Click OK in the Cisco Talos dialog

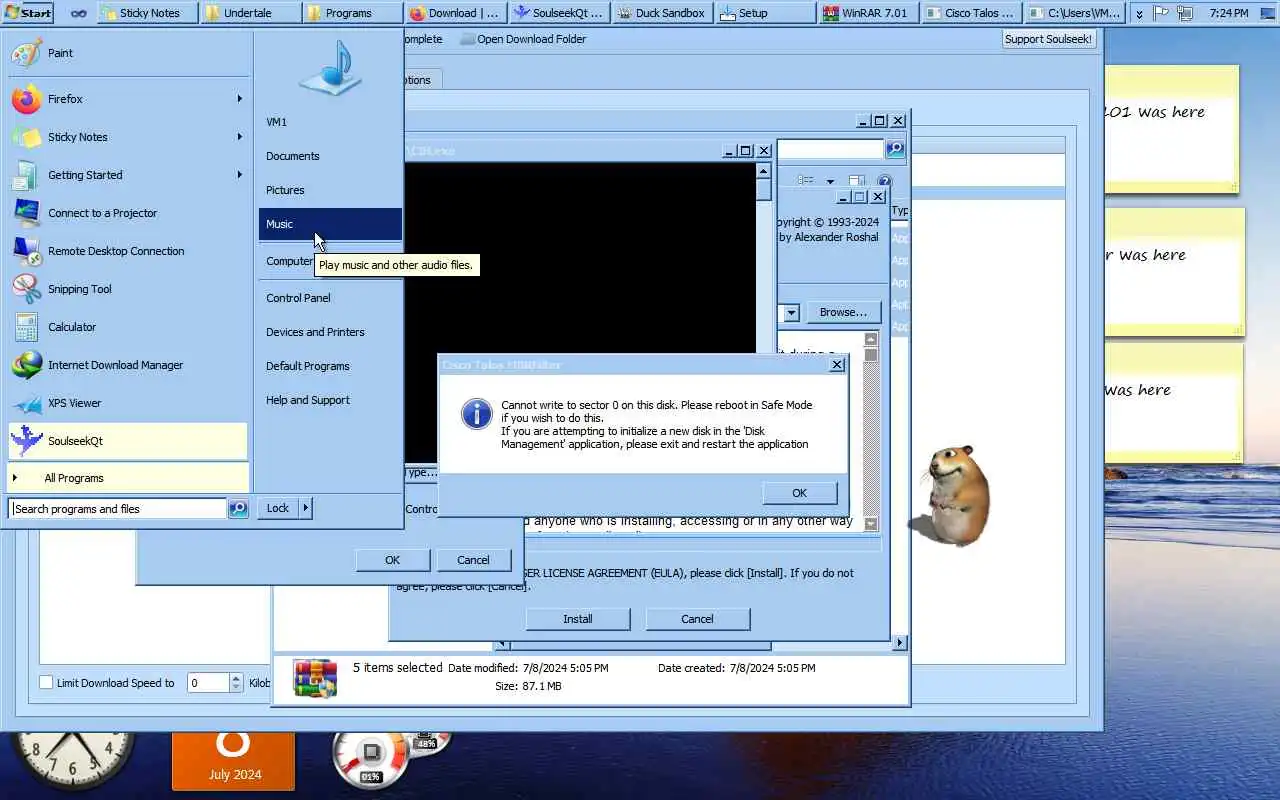[799, 493]
